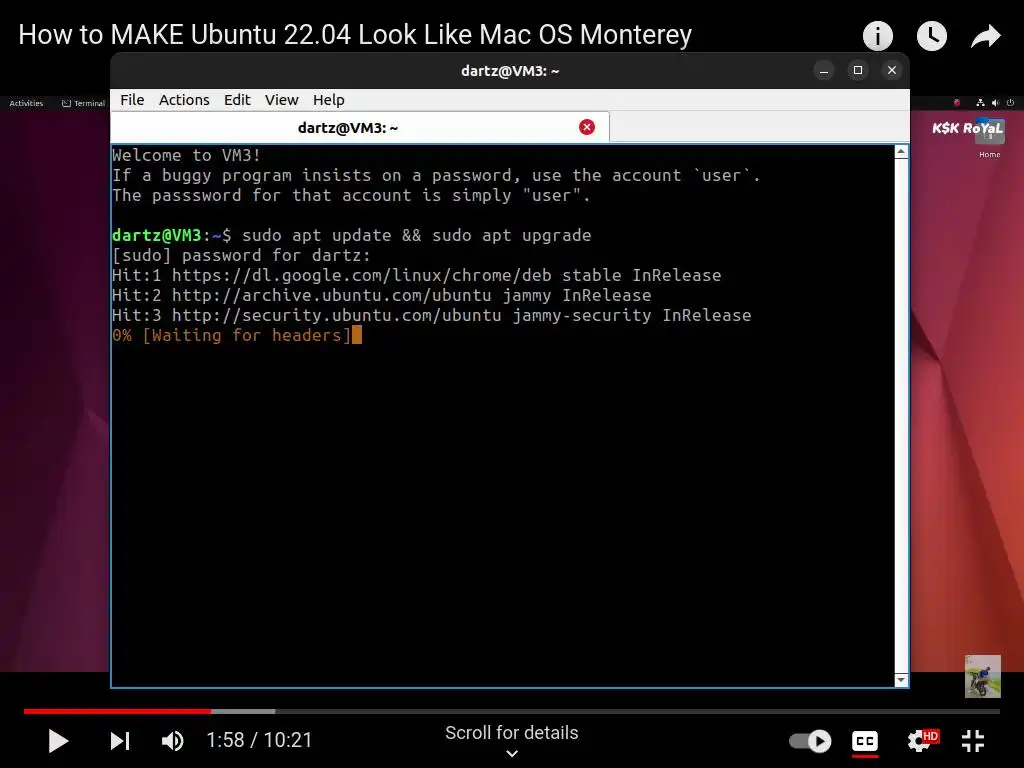Open the terminal Actions menu
The width and height of the screenshot is (1024, 768).
[184, 100]
